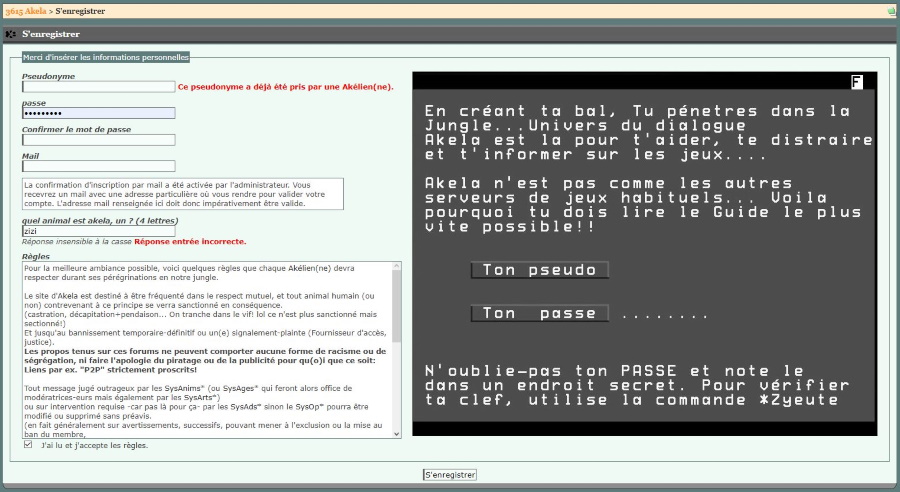Click the "3615 Akela" breadcrumb link
900x492 pixels.
26,10
